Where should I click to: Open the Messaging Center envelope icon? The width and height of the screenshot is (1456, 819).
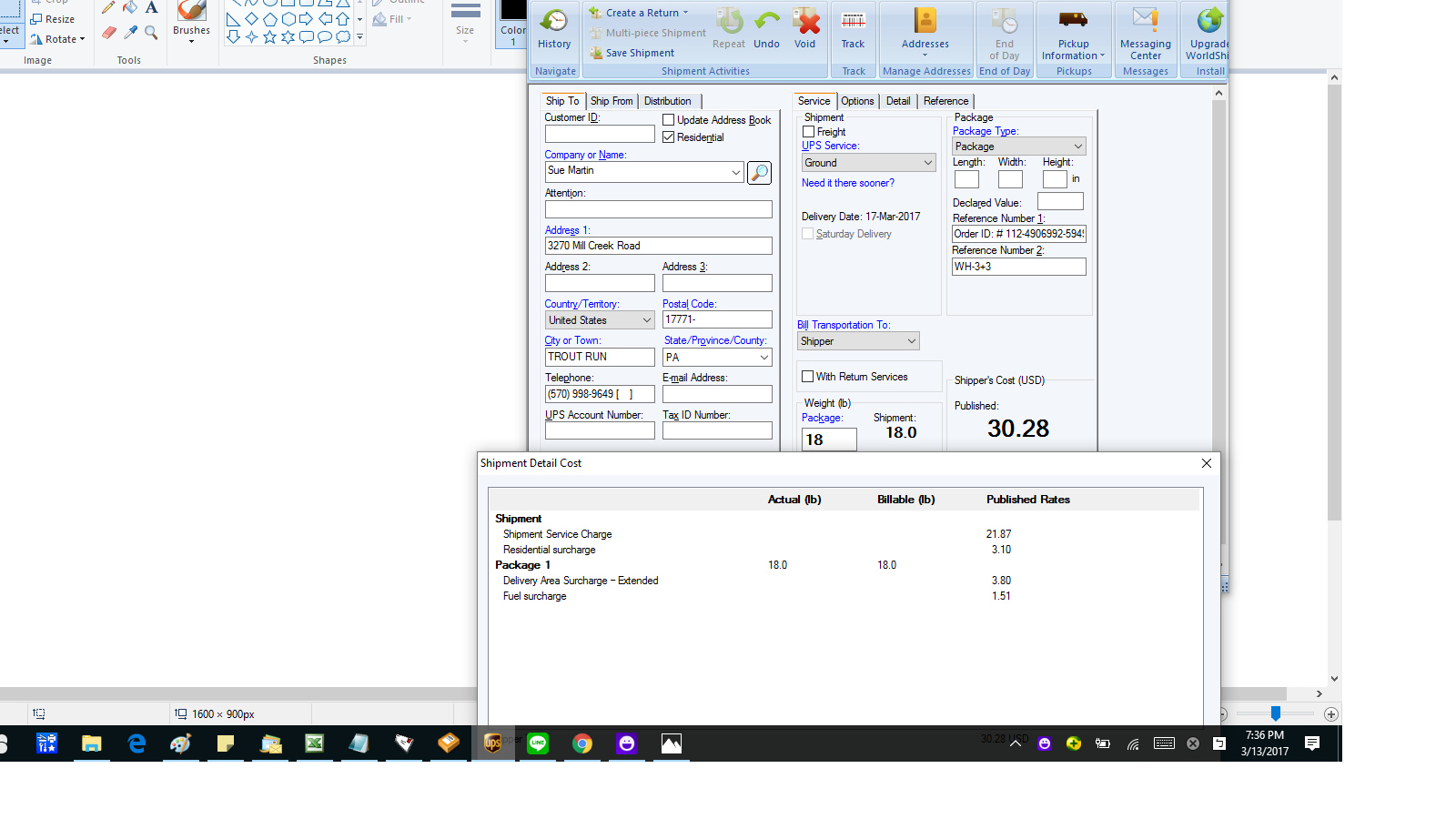point(1145,33)
